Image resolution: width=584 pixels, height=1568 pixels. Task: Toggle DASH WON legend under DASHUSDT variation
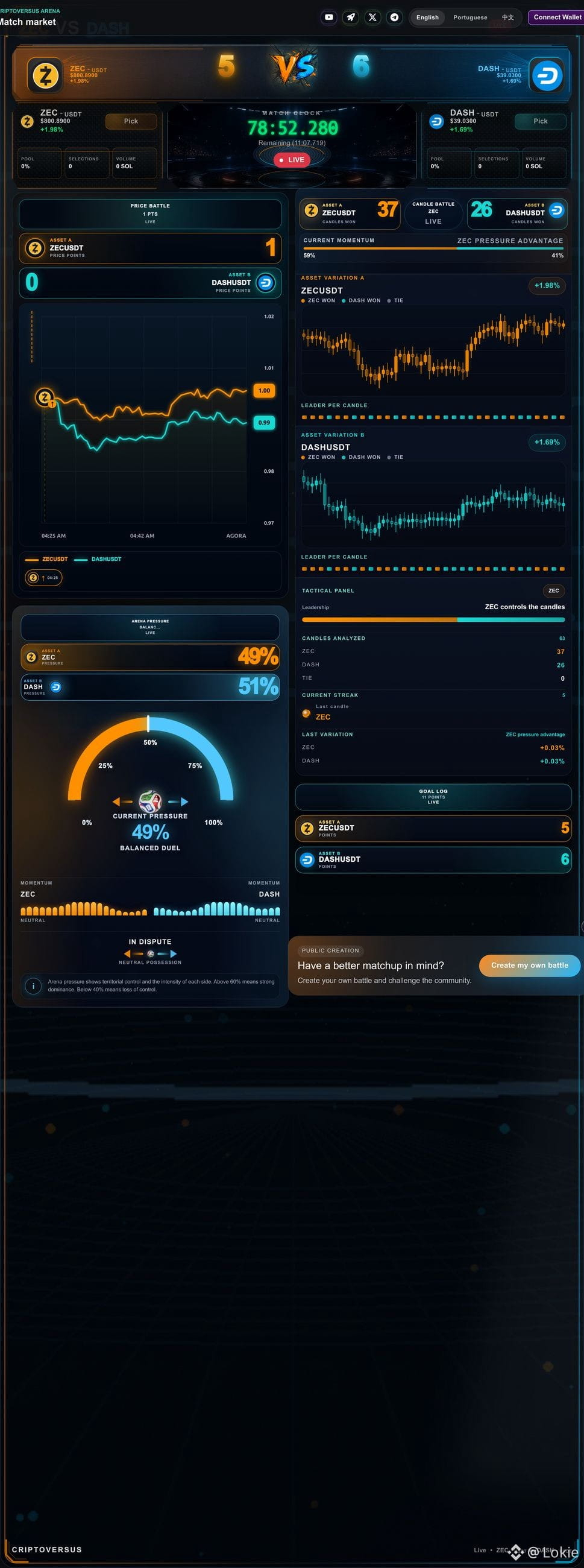coord(362,457)
